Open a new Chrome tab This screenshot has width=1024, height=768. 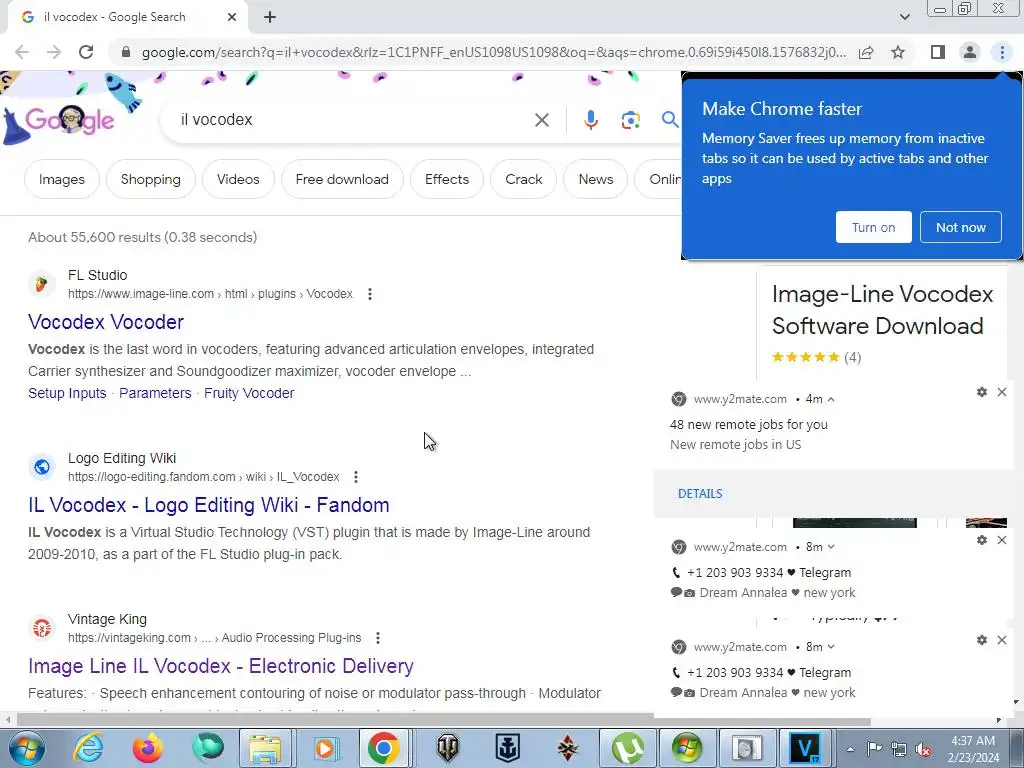270,18
